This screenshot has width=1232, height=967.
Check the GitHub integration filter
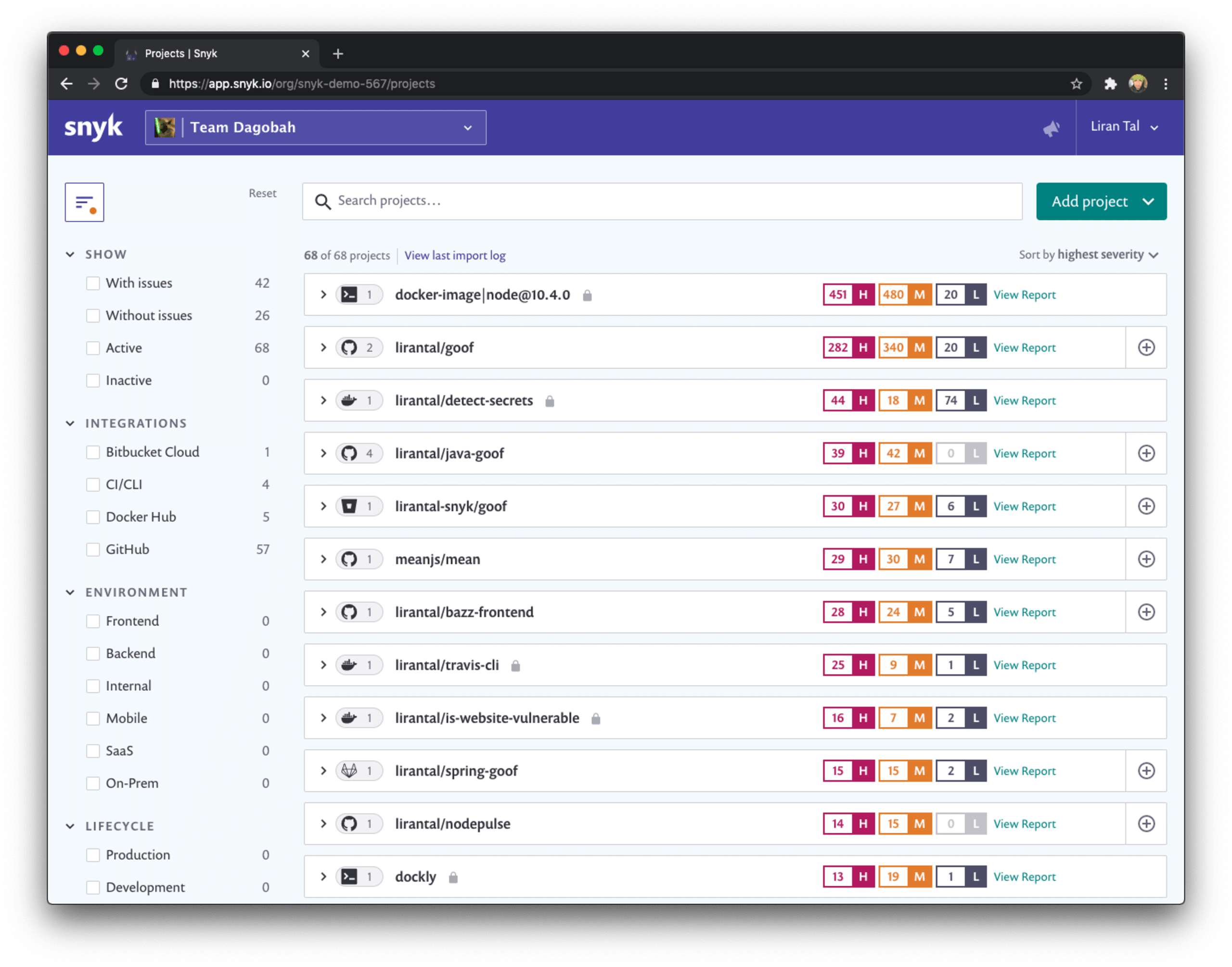click(93, 550)
